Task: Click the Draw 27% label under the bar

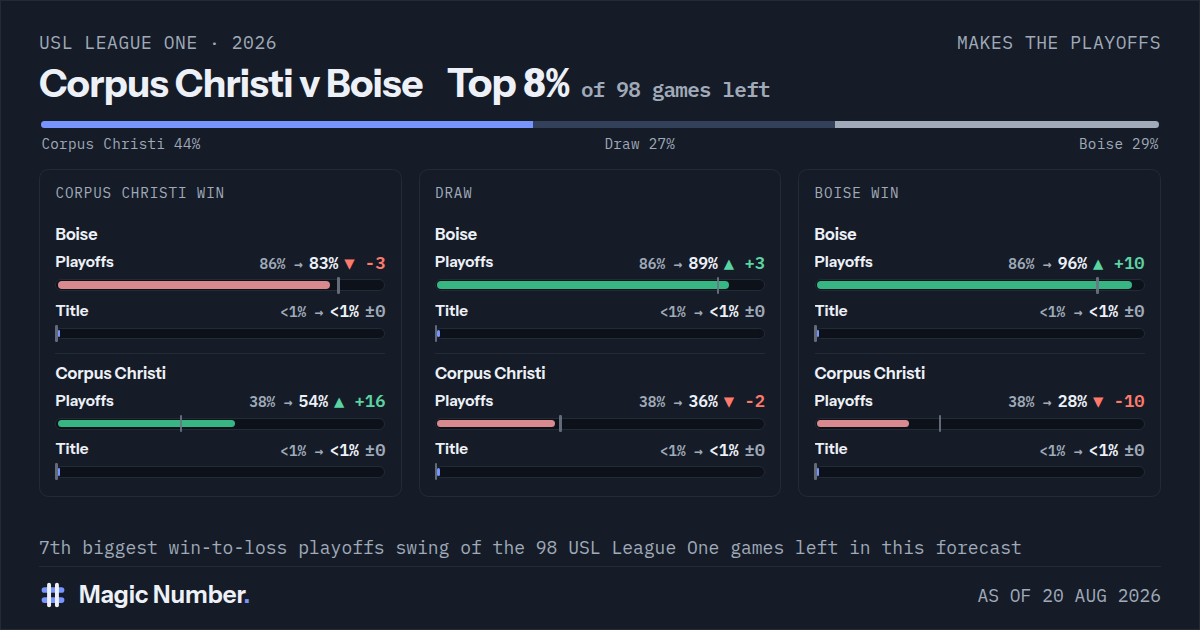Action: pos(640,144)
